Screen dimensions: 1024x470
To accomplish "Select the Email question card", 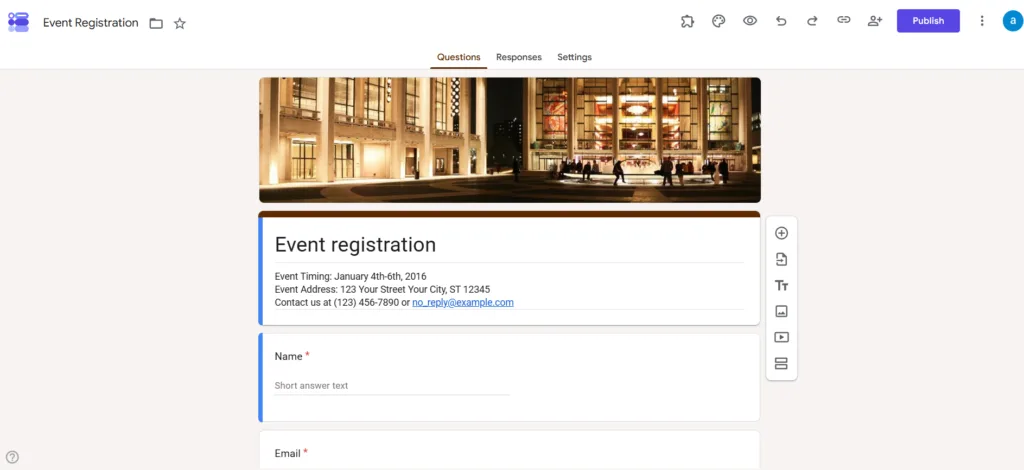I will [509, 450].
